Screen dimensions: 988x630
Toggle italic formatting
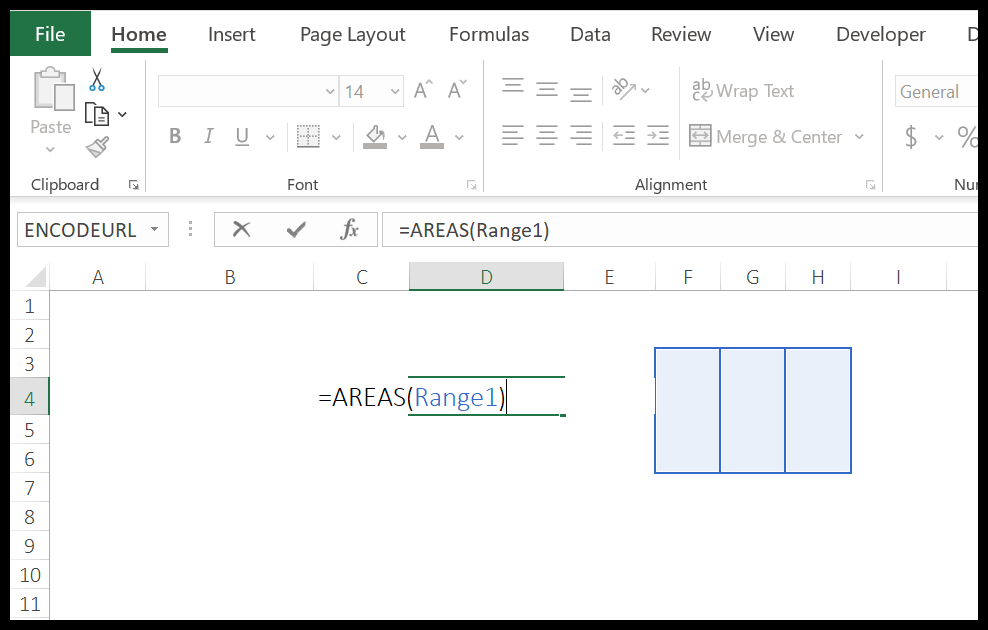click(209, 136)
